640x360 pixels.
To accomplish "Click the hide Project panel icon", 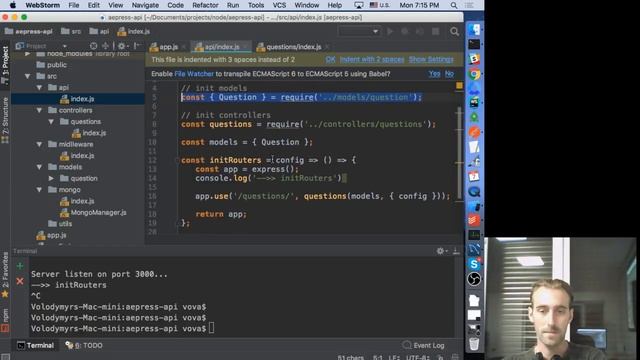I will click(x=138, y=46).
